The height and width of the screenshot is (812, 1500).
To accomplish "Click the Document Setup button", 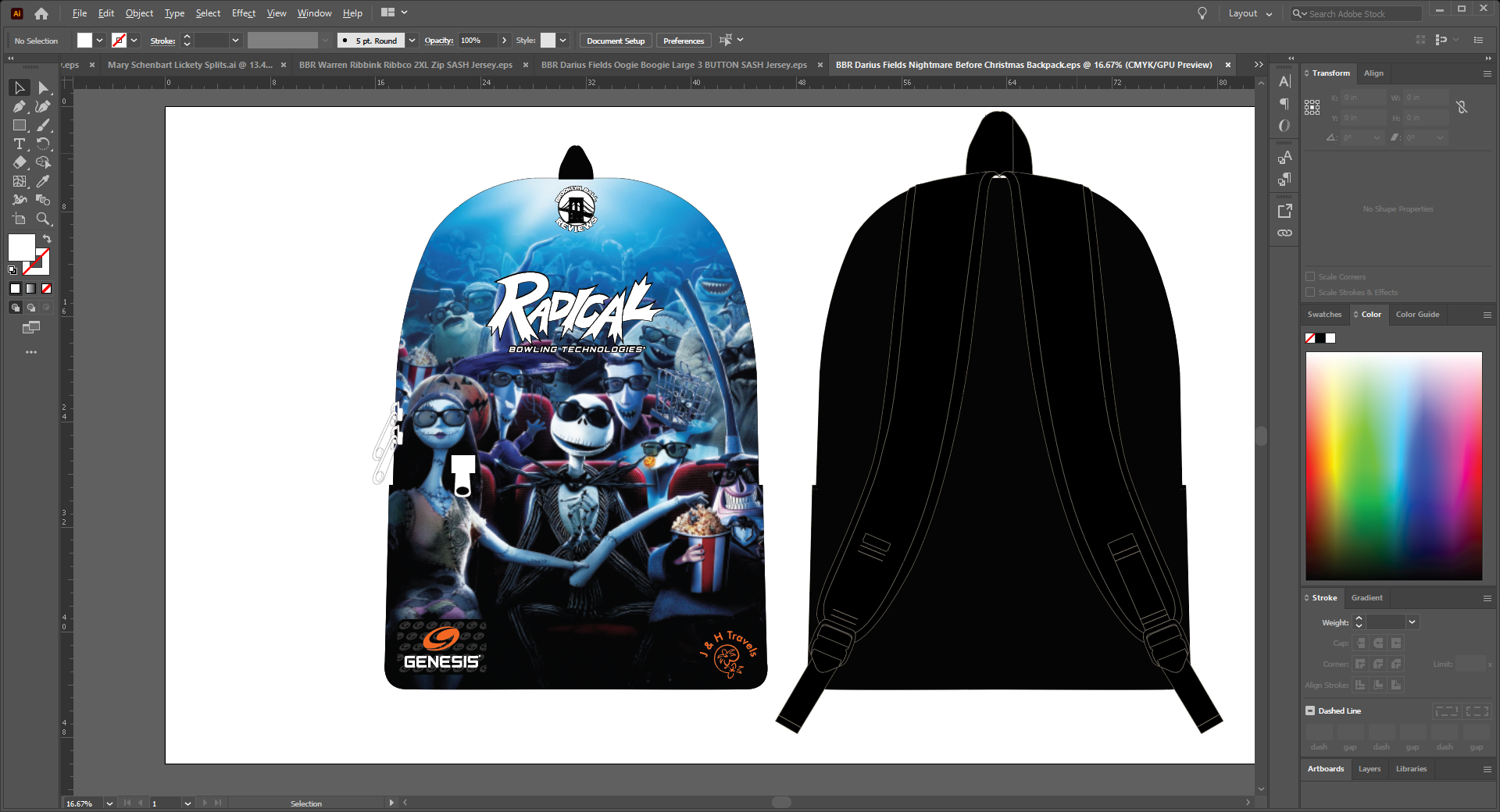I will [616, 41].
